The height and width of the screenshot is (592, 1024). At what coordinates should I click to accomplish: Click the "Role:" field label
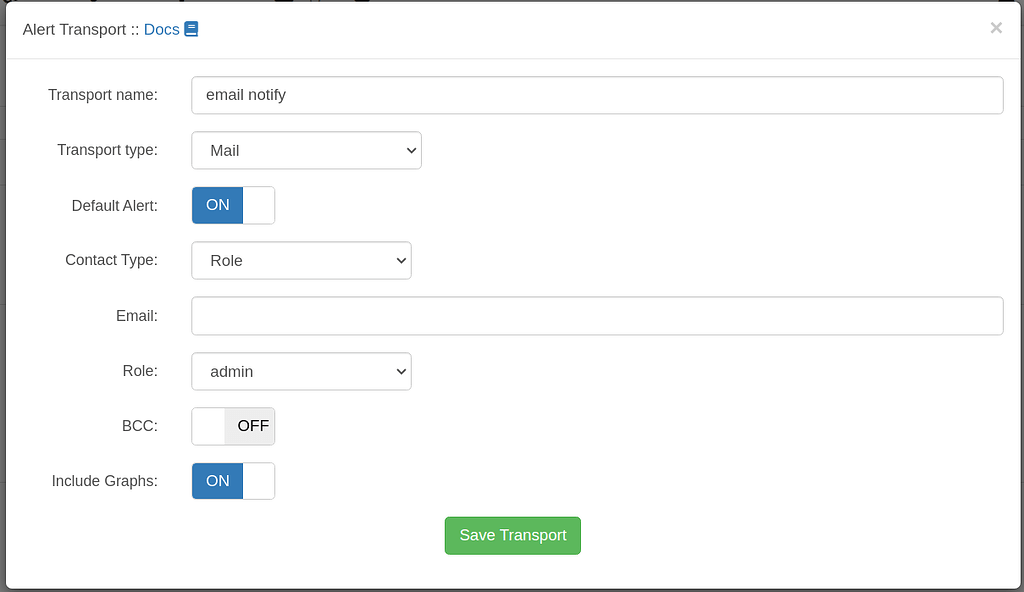pos(140,371)
